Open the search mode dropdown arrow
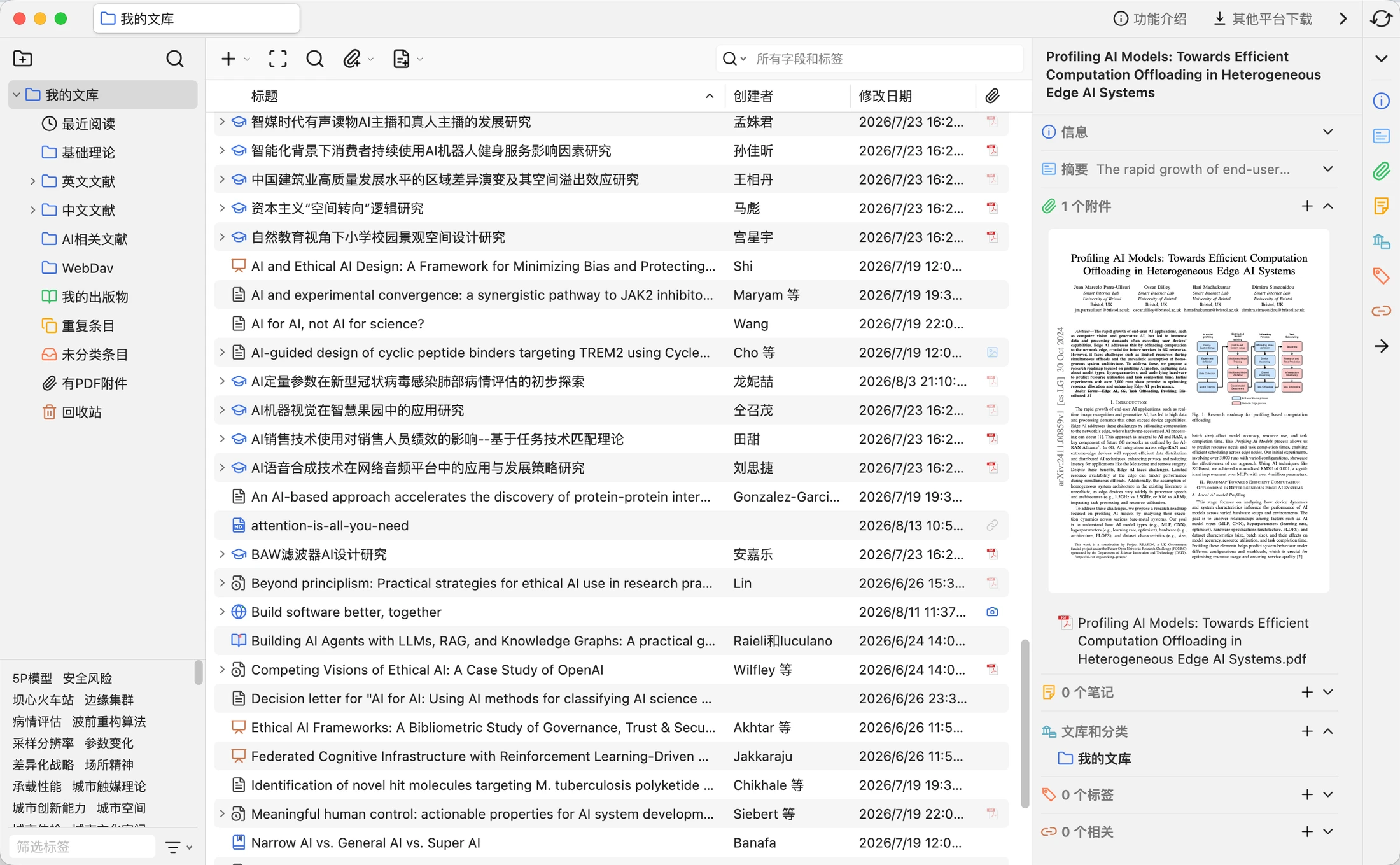 (x=743, y=59)
